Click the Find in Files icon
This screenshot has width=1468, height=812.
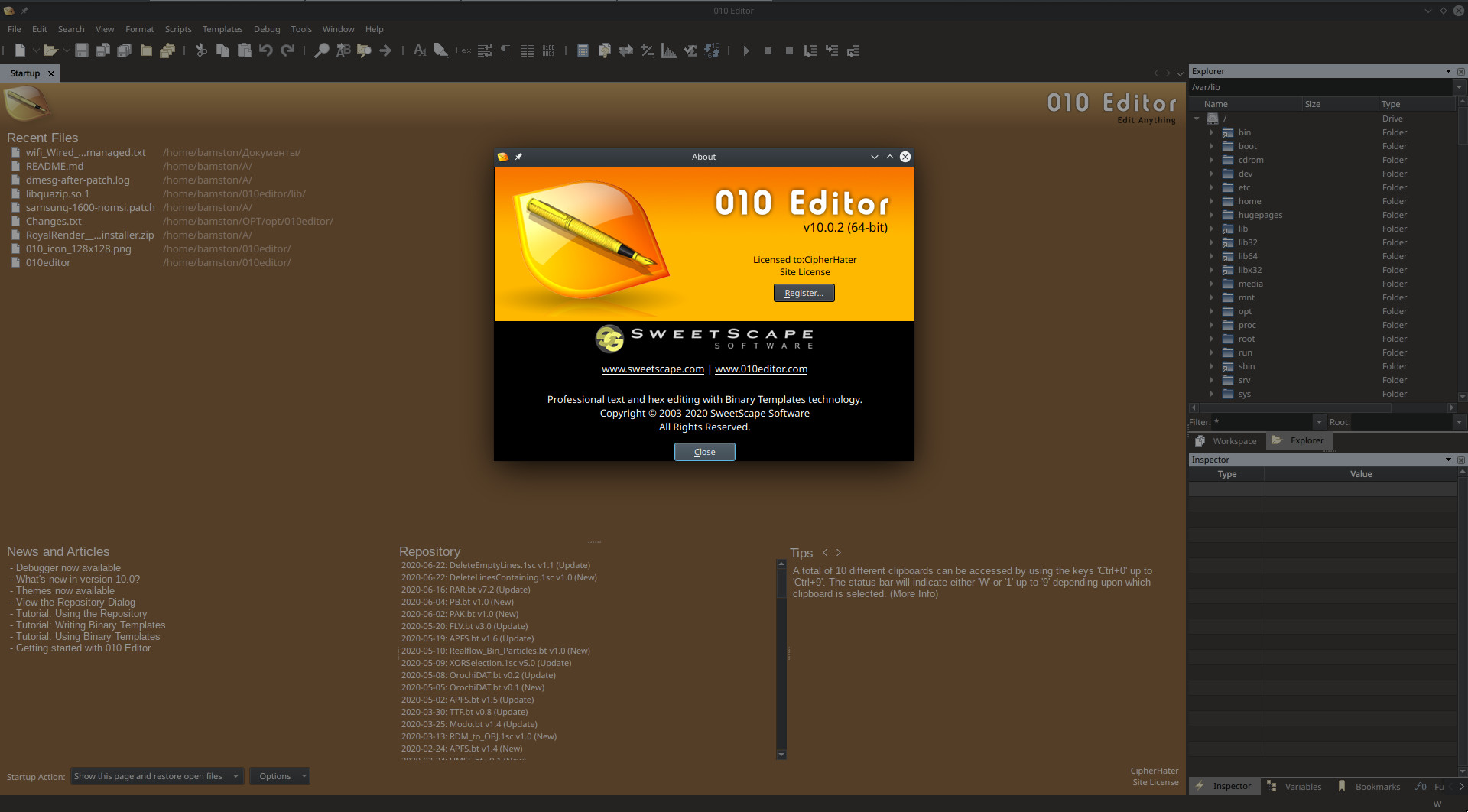coord(364,50)
